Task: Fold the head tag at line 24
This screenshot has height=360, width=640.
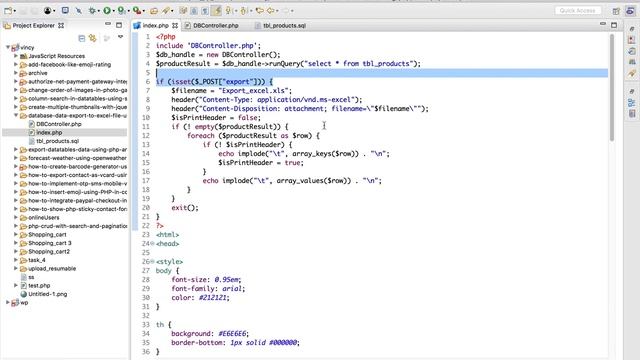Action: (152, 244)
